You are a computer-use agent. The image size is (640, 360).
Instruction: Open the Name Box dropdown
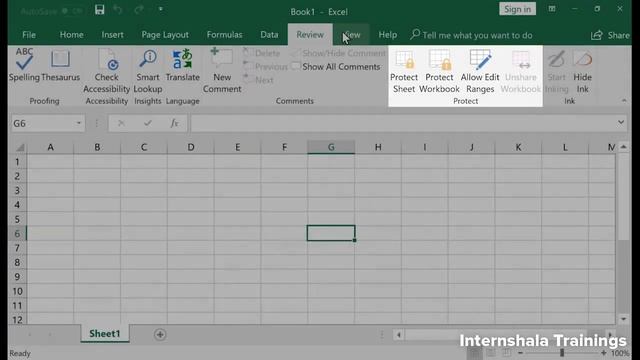(x=78, y=123)
